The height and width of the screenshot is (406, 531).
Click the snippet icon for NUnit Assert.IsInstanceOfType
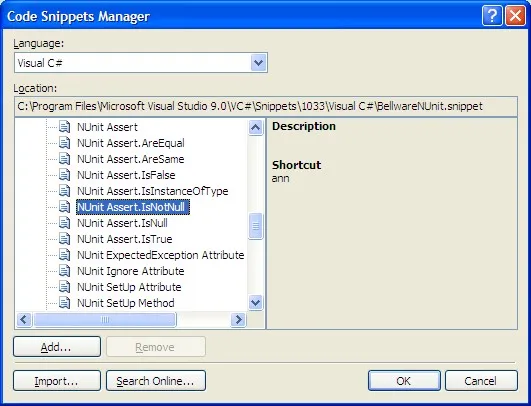(x=64, y=191)
